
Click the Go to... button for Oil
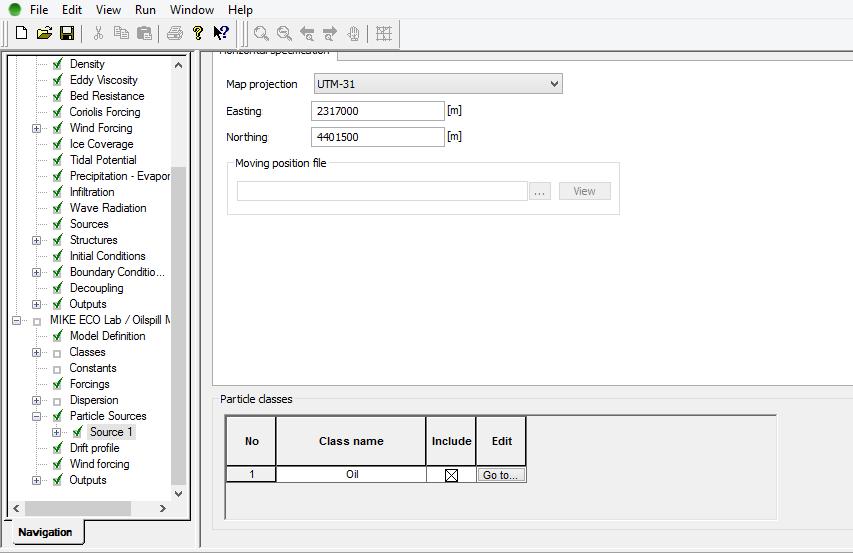501,475
